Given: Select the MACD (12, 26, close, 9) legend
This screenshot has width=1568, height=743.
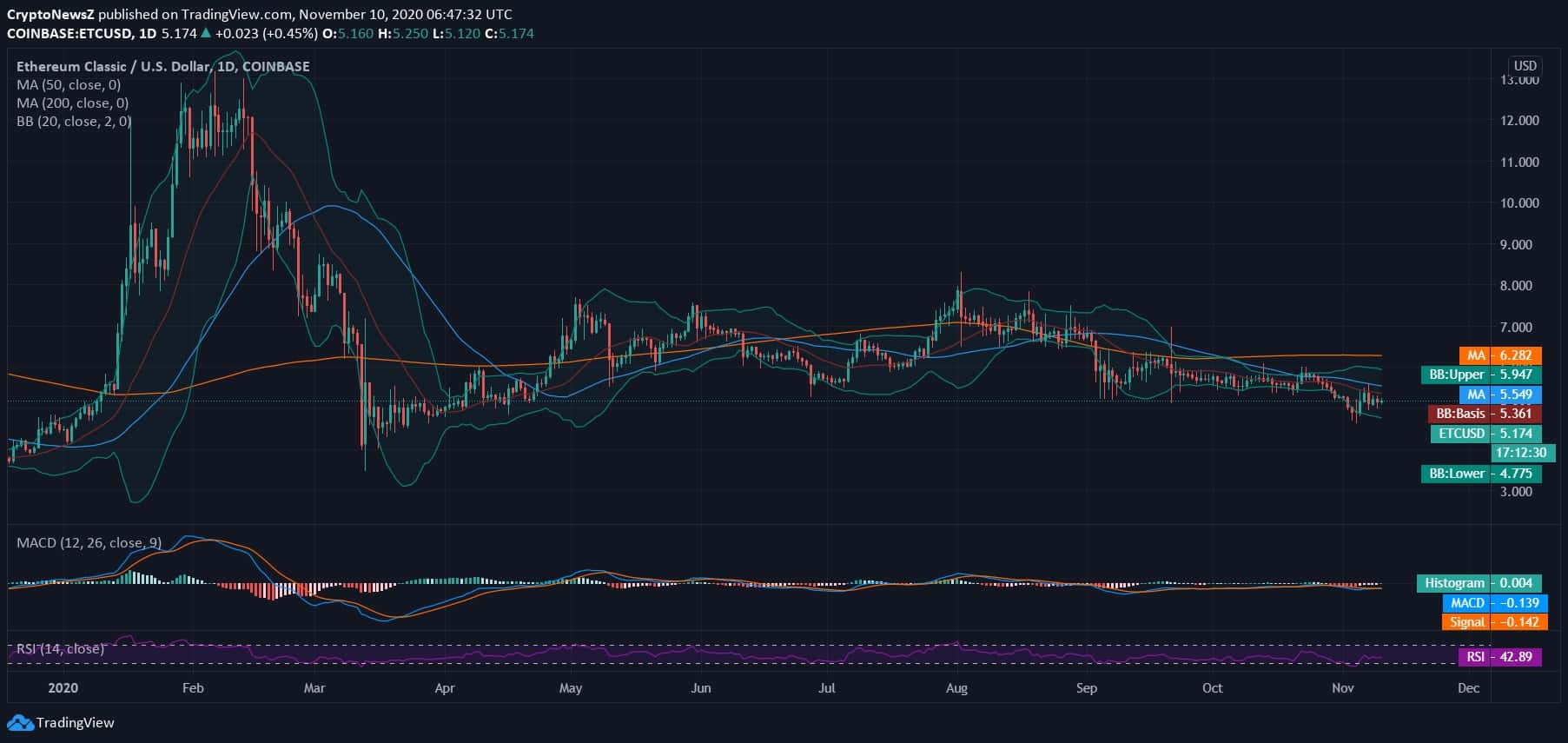Looking at the screenshot, I should point(89,542).
